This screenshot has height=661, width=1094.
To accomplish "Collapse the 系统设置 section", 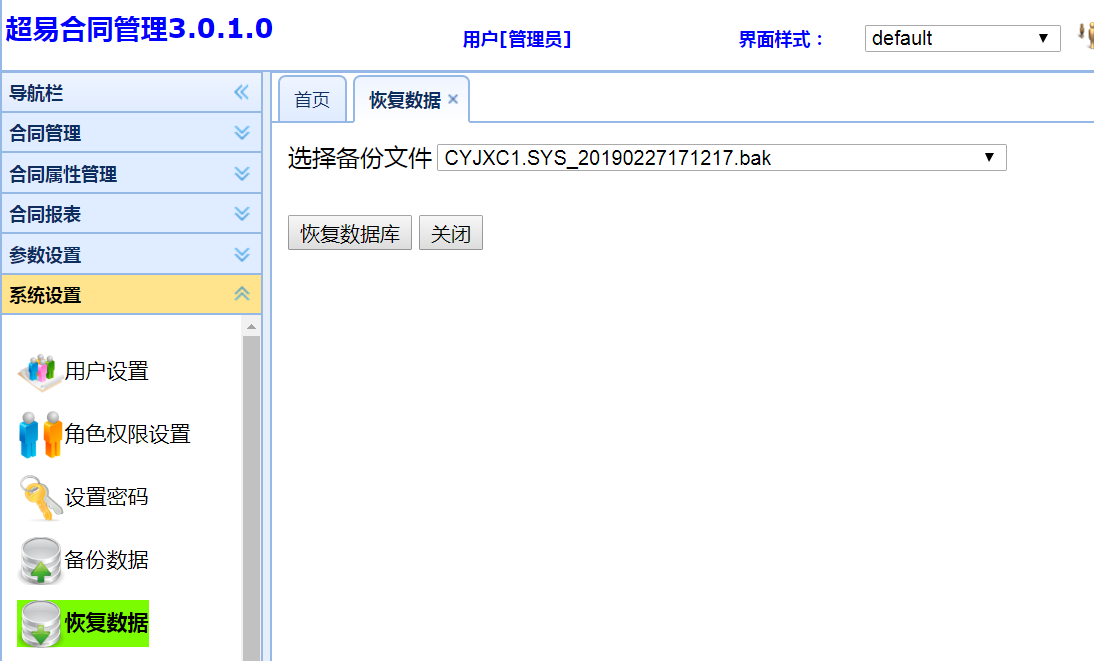I will 241,295.
